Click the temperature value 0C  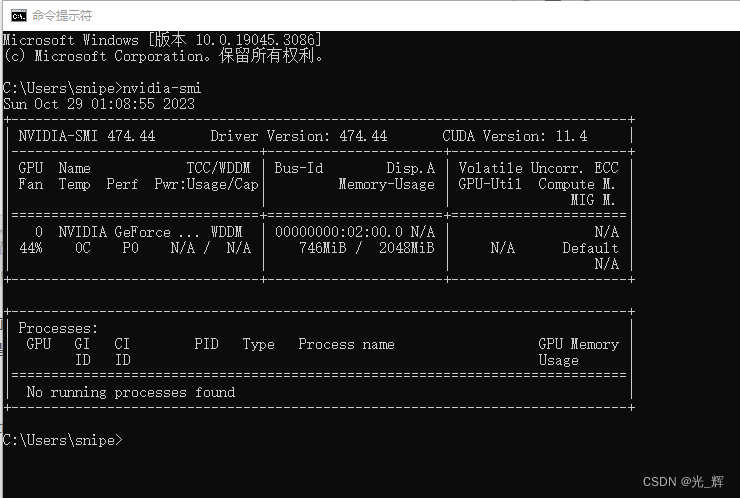point(83,248)
